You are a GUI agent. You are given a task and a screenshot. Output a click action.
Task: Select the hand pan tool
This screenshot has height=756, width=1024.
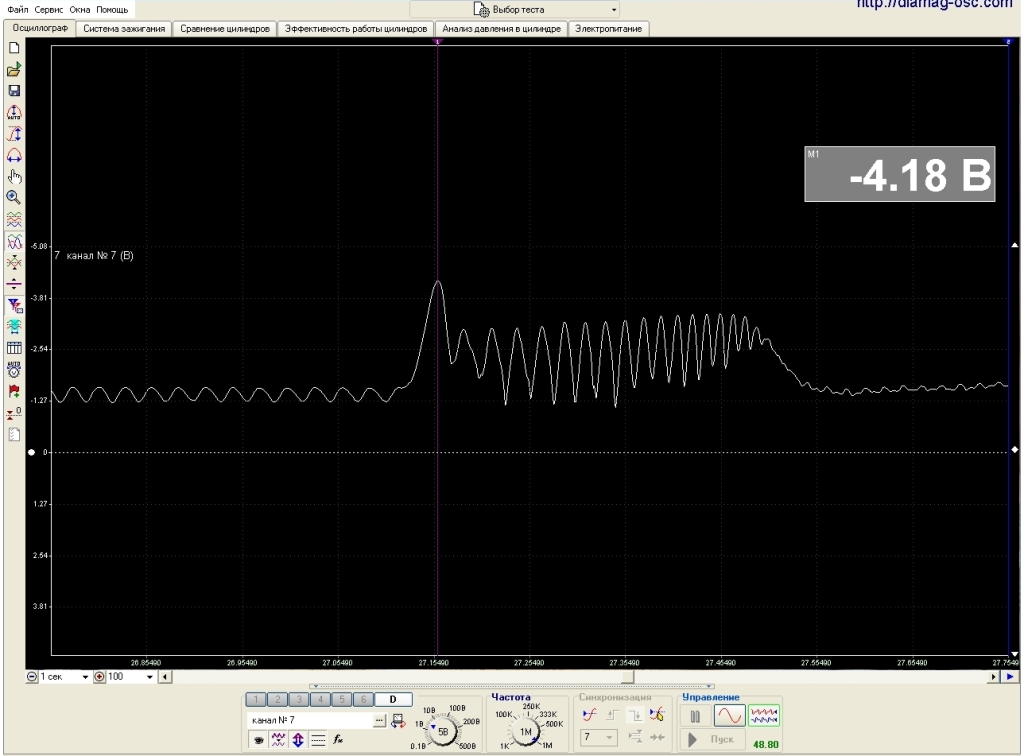pyautogui.click(x=14, y=177)
